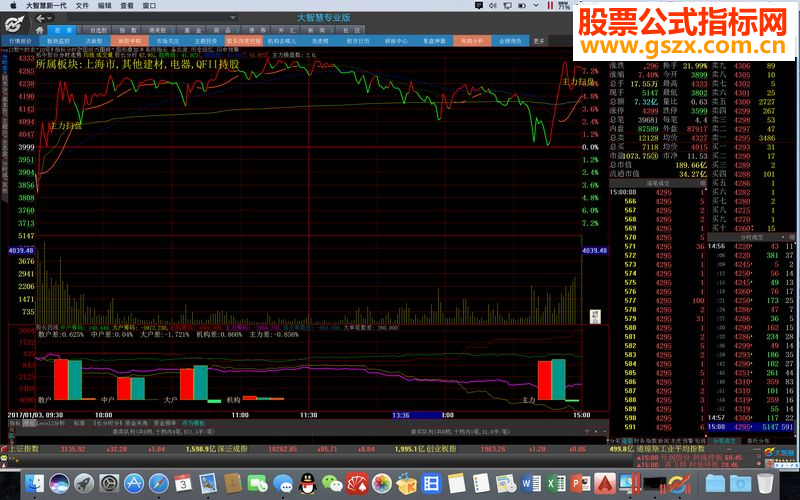Switch to the 外汇 tab
Image resolution: width=800 pixels, height=500 pixels.
pos(285,30)
